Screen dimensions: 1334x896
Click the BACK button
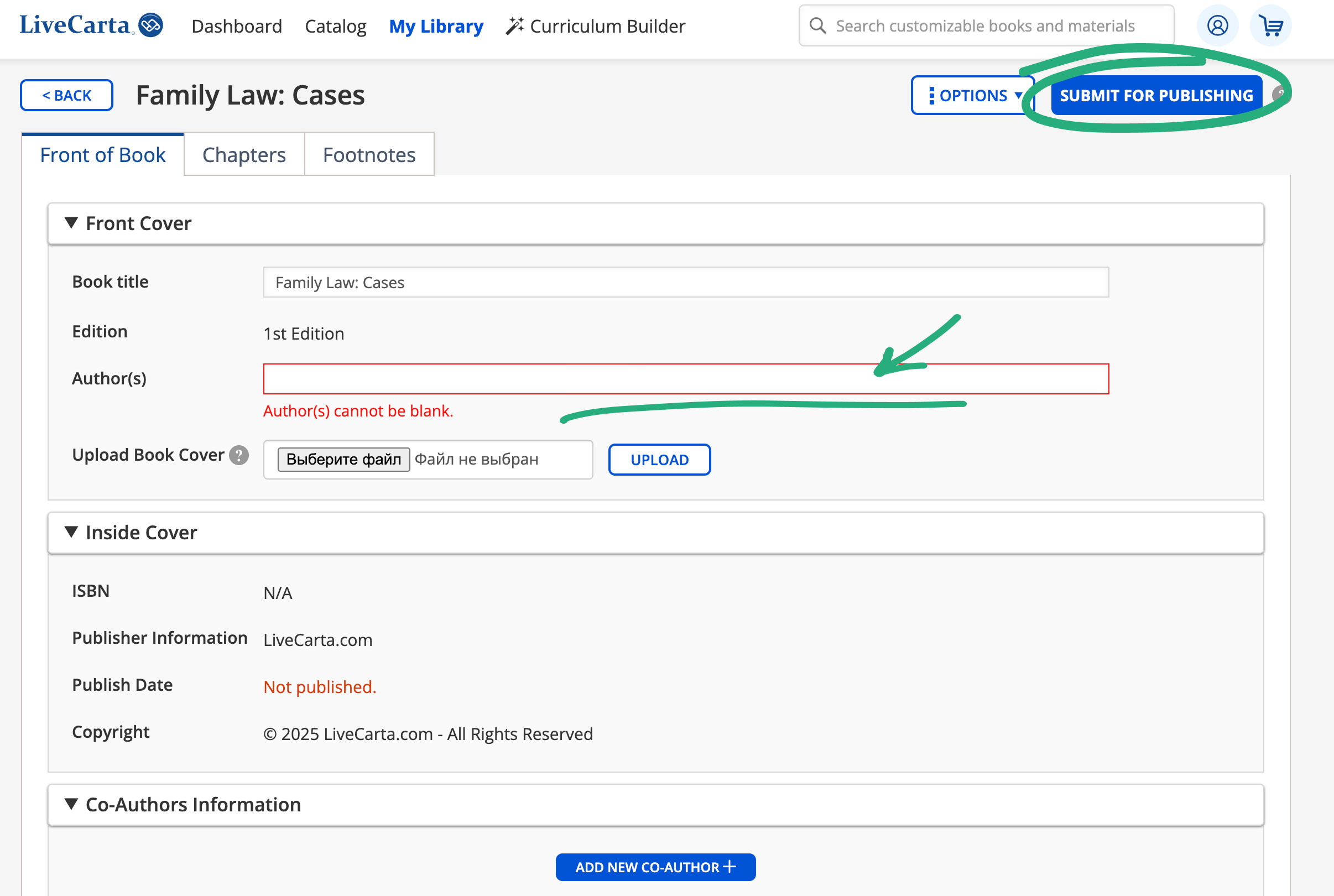click(66, 95)
